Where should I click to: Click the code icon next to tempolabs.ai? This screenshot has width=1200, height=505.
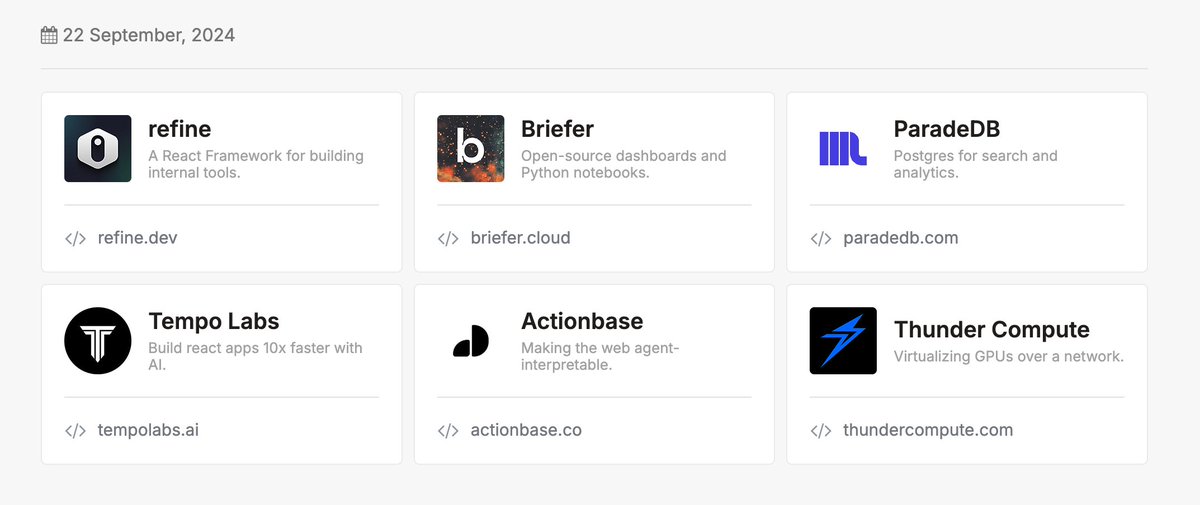point(75,430)
